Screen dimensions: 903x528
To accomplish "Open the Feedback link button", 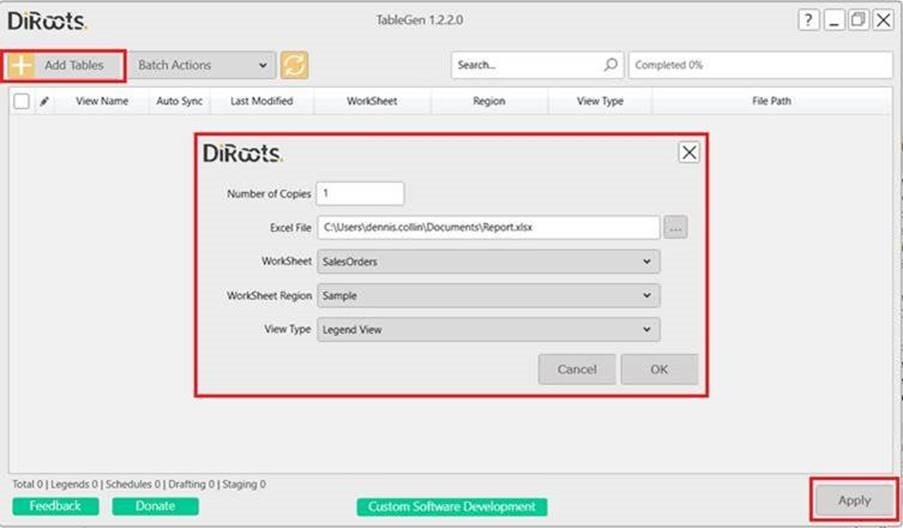I will (x=55, y=506).
